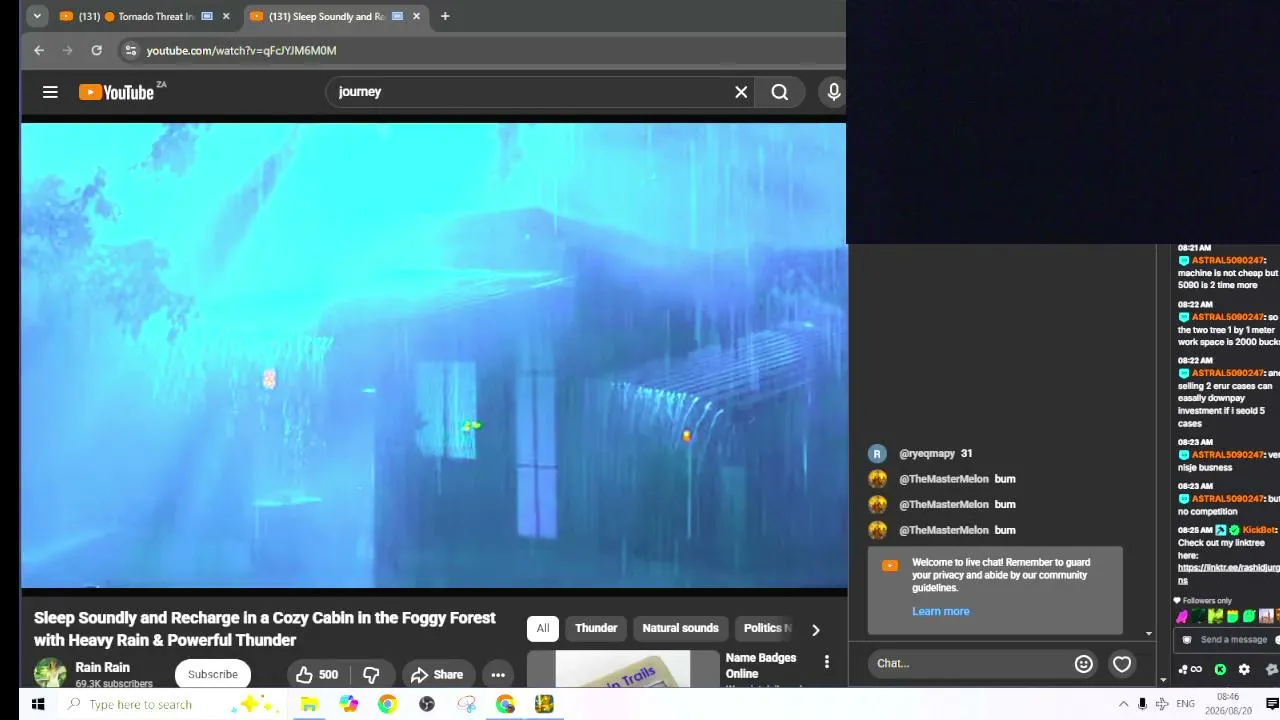Share the Cozy Cabin video
The height and width of the screenshot is (720, 1280).
(x=437, y=674)
